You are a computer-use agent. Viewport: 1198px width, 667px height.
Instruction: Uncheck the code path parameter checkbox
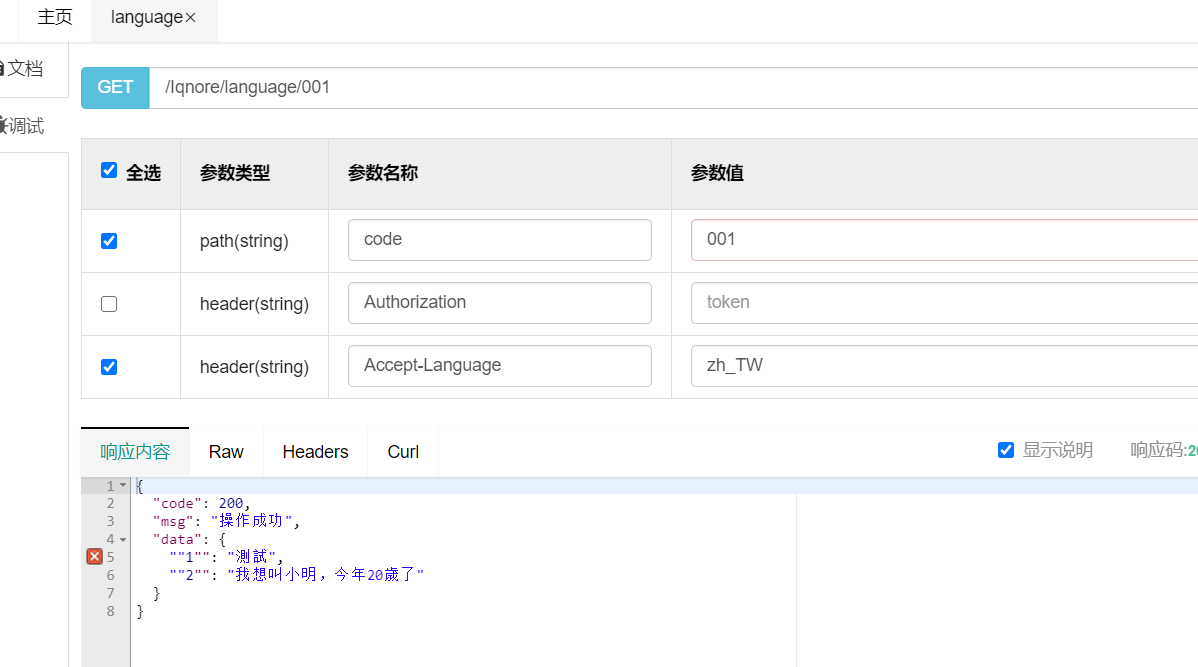[109, 241]
